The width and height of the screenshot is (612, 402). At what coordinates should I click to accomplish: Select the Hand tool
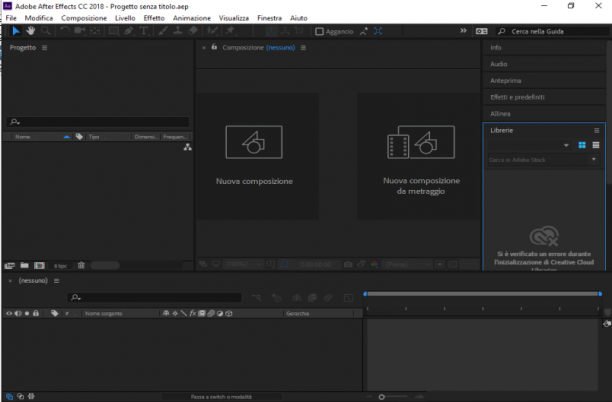pos(30,31)
